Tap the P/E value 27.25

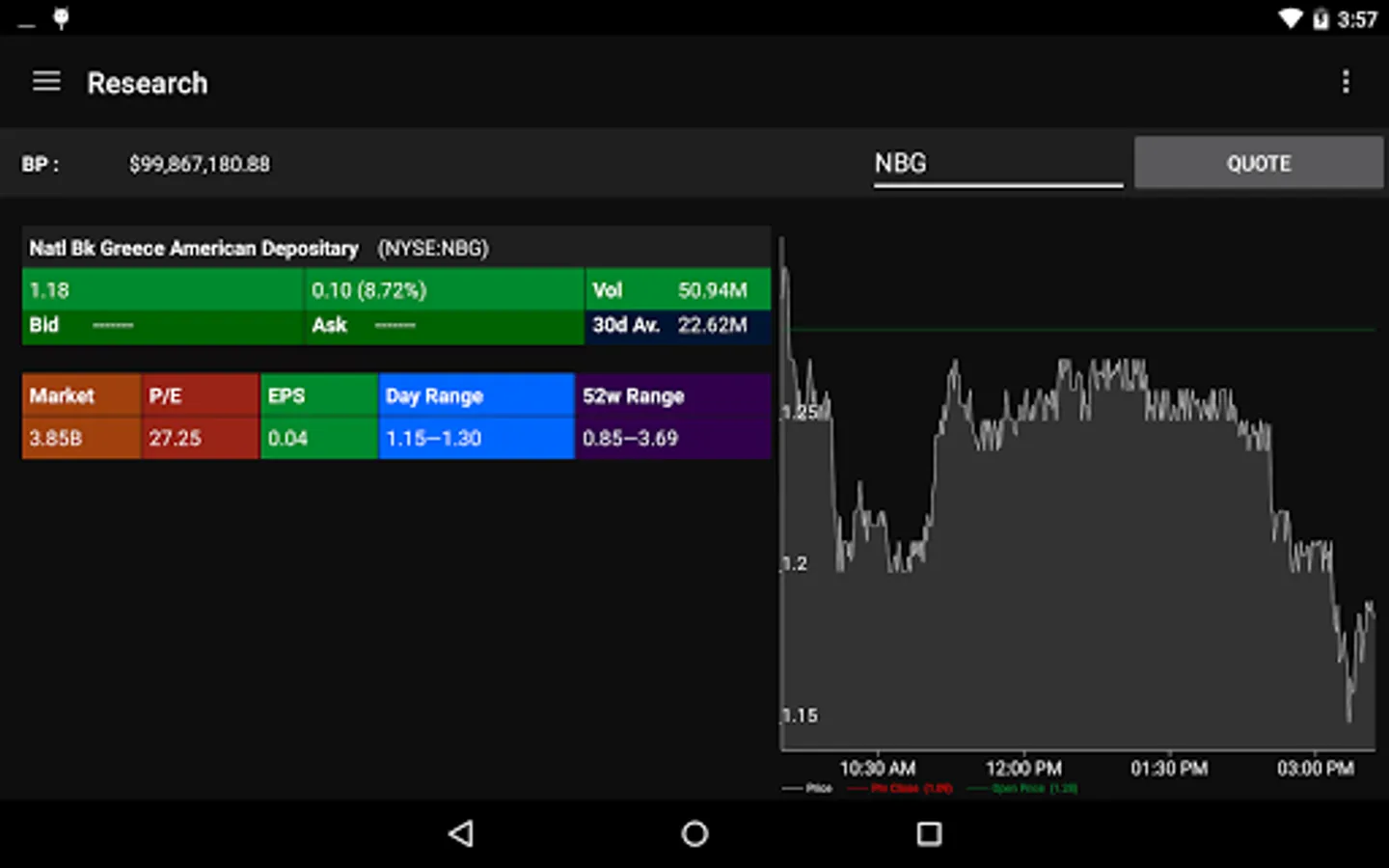tap(175, 438)
